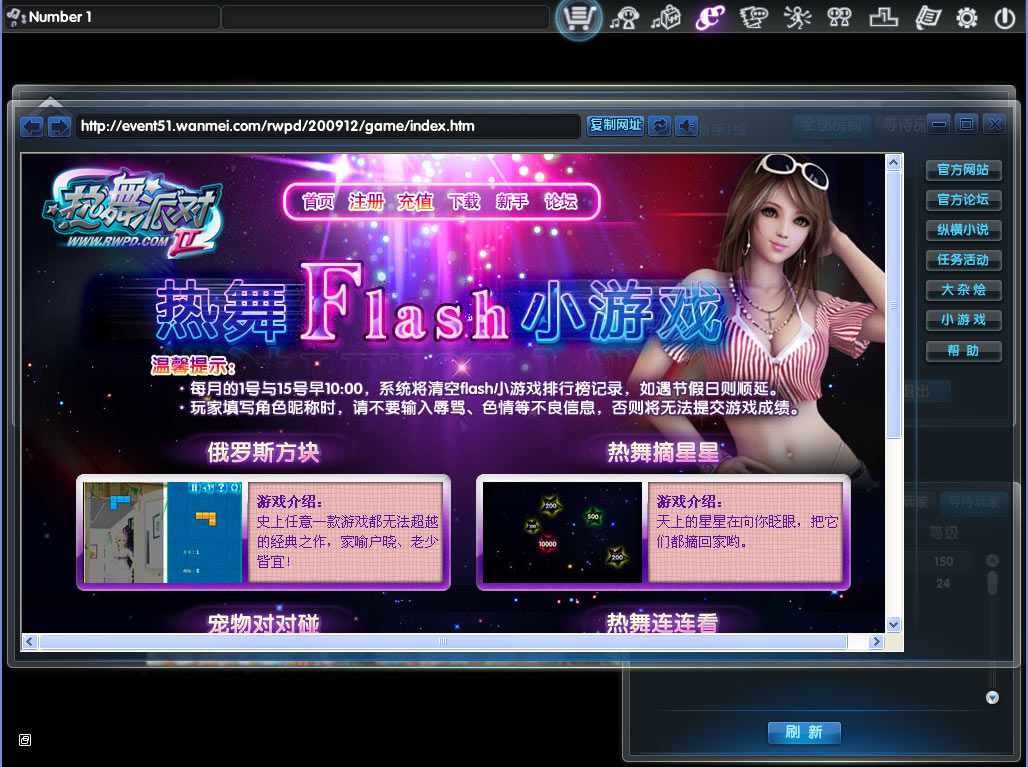Open the 宠物对对碰 game title
Screen dimensions: 1028x767
pos(263,623)
